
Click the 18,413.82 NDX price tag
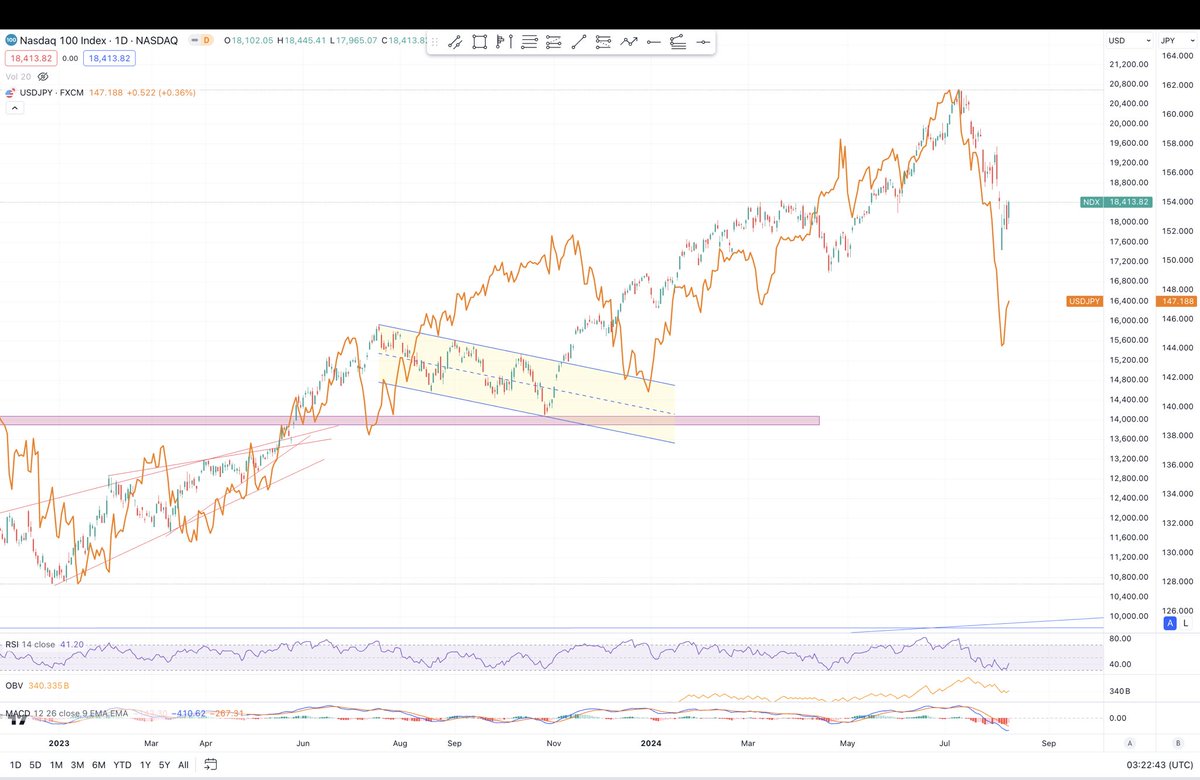(x=1128, y=201)
